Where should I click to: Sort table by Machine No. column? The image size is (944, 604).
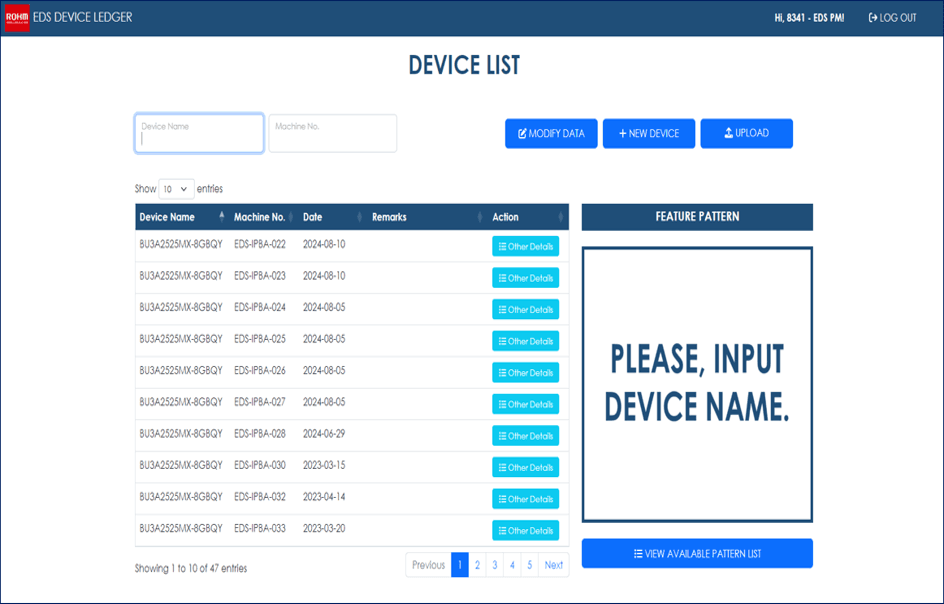pos(262,217)
